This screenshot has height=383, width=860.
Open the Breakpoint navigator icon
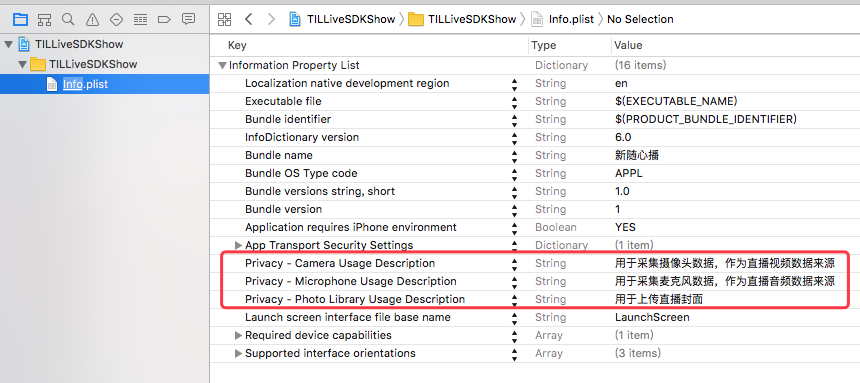point(164,20)
